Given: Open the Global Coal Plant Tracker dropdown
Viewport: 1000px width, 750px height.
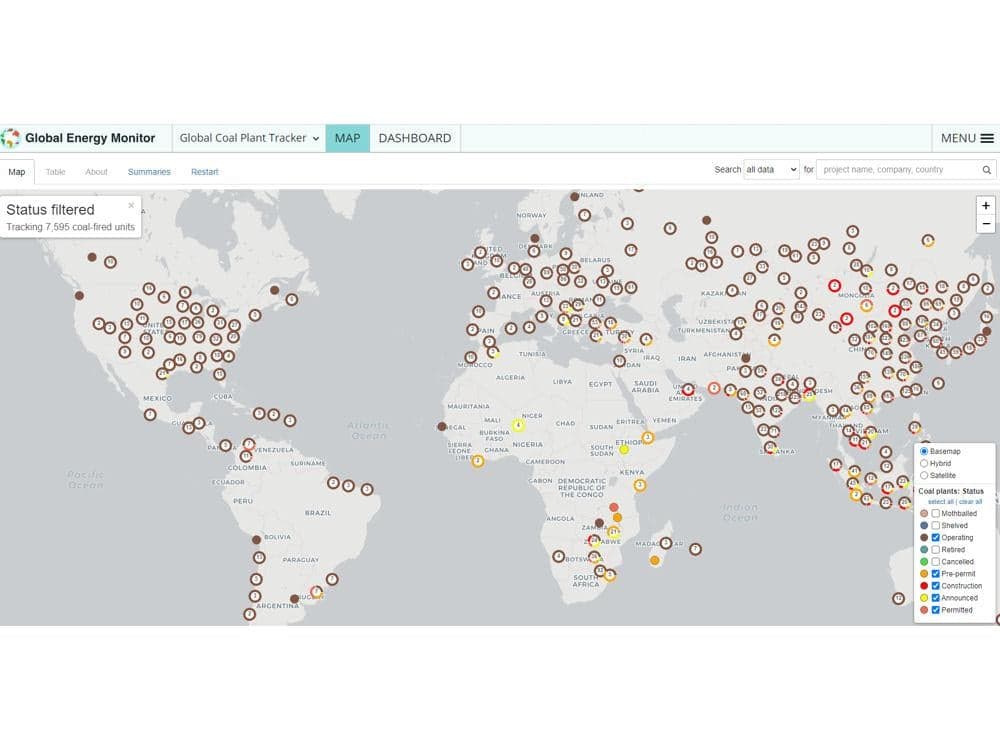Looking at the screenshot, I should pos(249,138).
